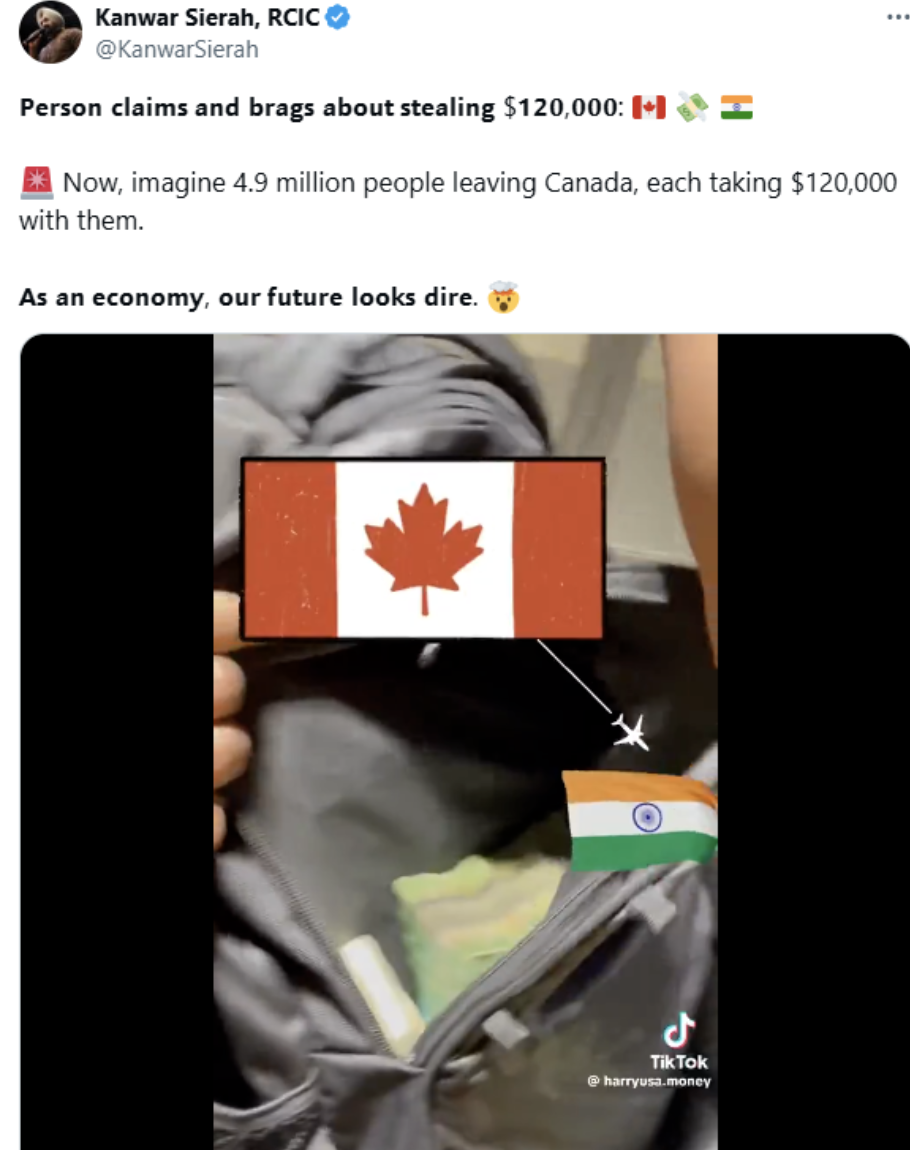910x1150 pixels.
Task: Click the @harryusa.money watermark text
Action: click(x=649, y=1081)
